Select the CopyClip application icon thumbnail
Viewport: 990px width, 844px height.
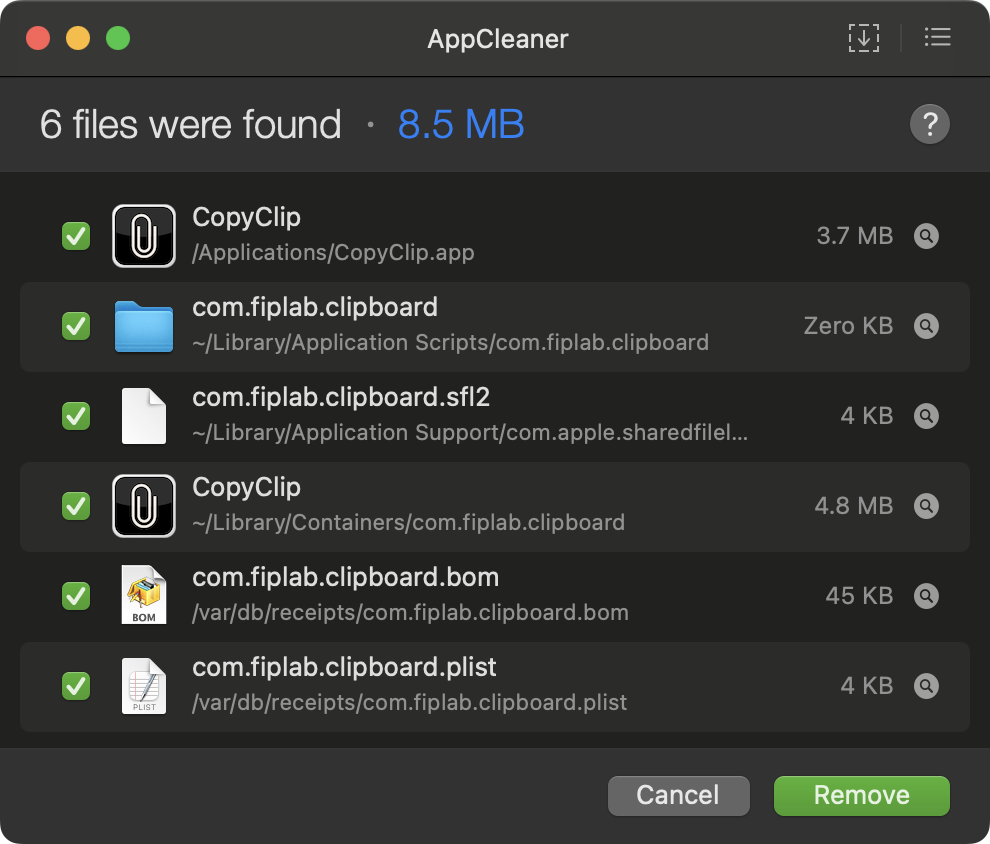[144, 236]
